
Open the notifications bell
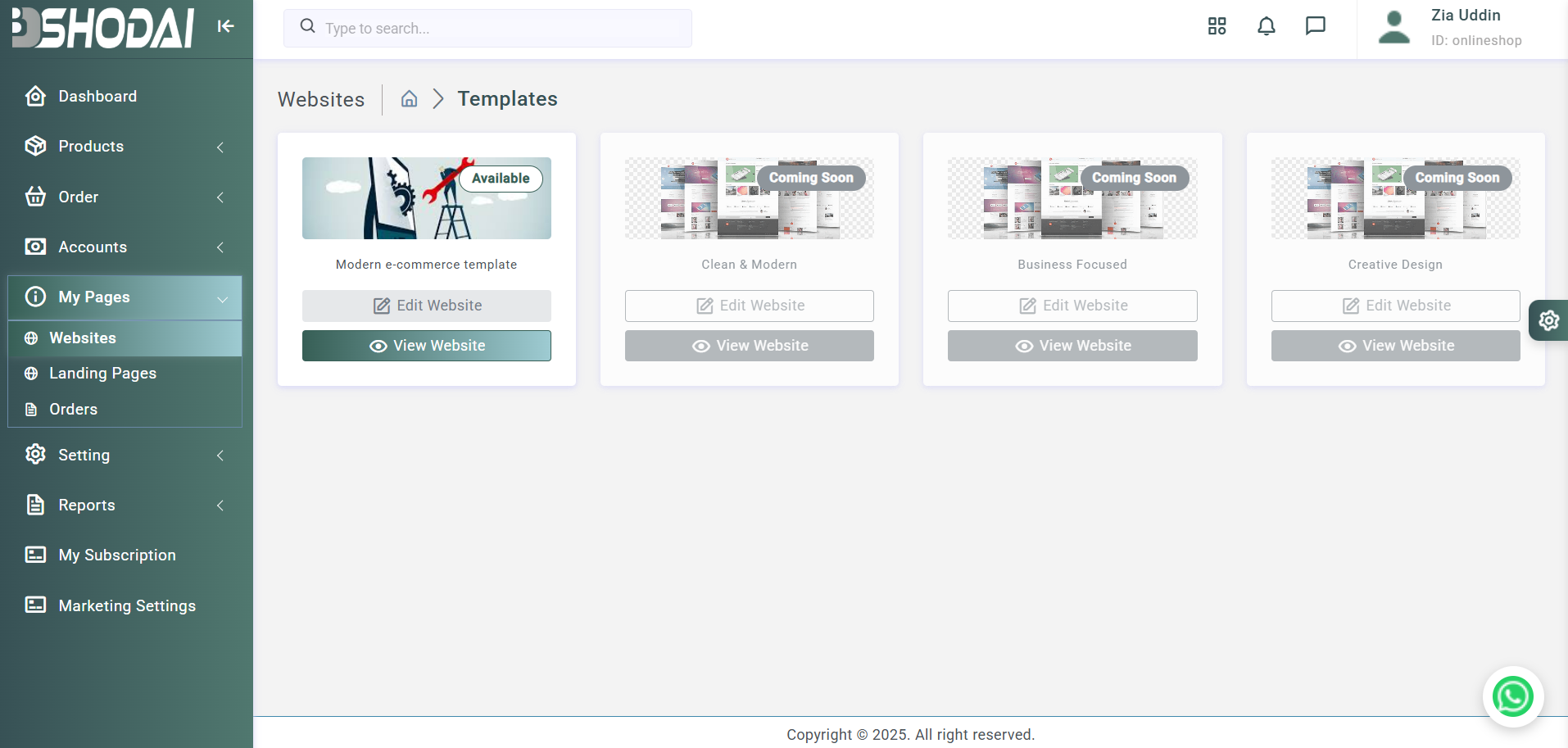pos(1266,26)
